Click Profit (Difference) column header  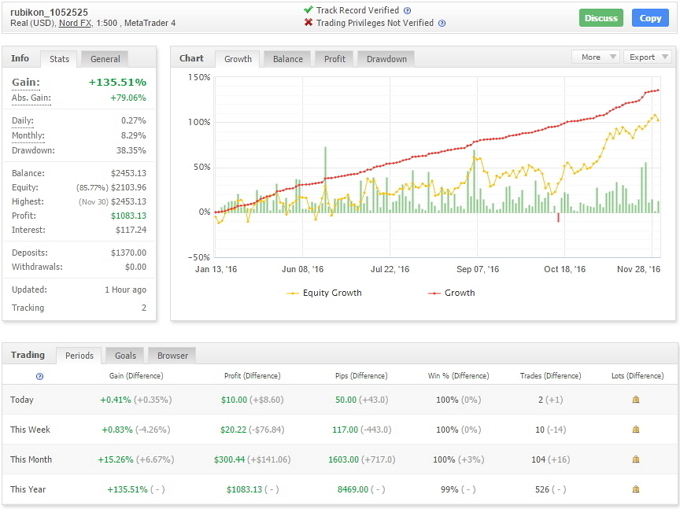[252, 376]
